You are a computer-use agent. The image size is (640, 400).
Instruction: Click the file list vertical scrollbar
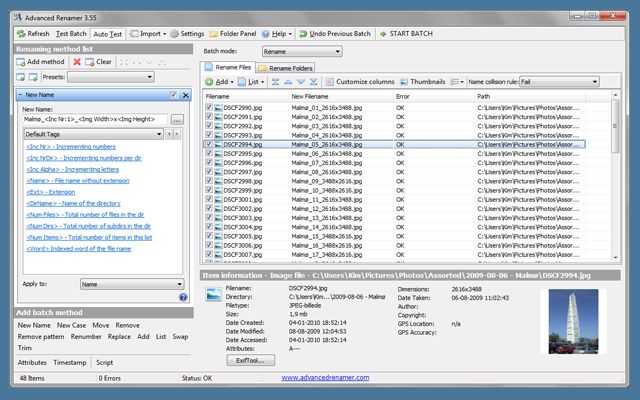[616, 176]
